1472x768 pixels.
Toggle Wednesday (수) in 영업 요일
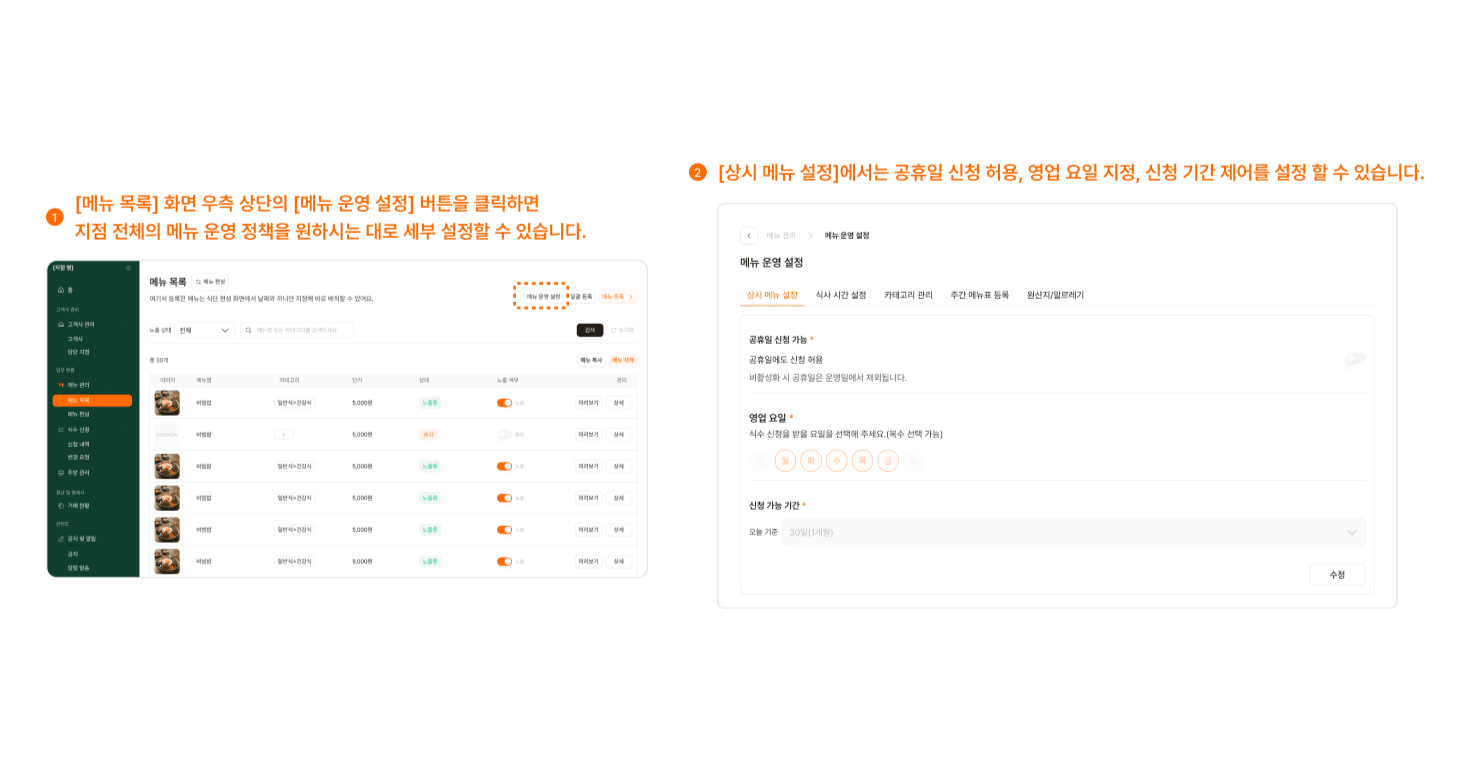pos(837,461)
